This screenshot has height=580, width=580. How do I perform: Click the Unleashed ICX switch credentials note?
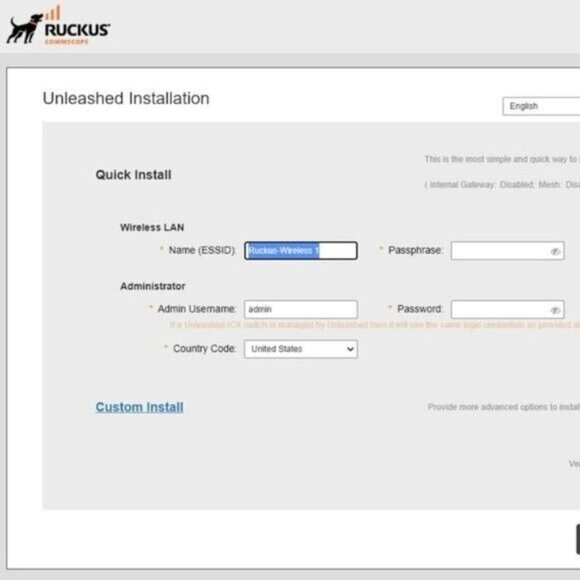click(375, 325)
